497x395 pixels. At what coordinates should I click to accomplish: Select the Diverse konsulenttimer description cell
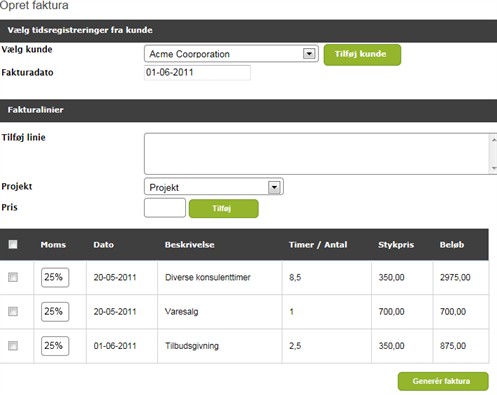coord(220,277)
